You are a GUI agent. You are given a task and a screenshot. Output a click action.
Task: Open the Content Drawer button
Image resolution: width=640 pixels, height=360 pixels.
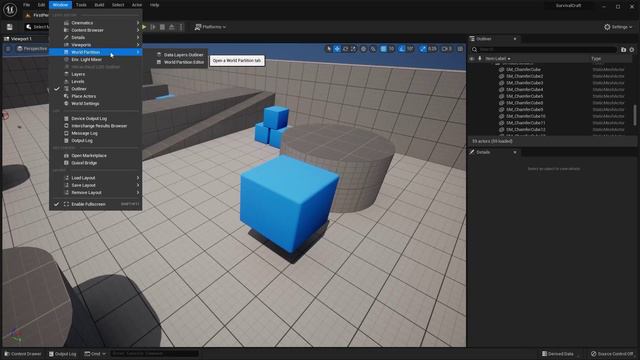tap(23, 354)
